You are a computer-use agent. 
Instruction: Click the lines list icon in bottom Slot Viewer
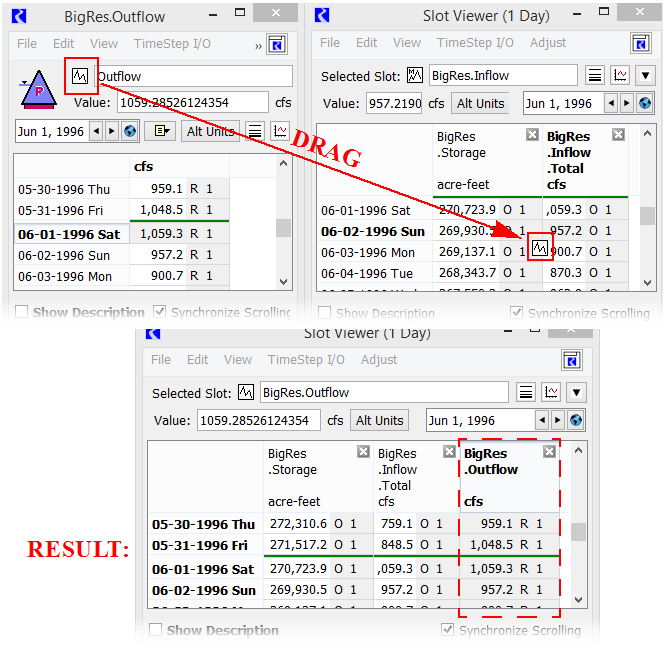[x=525, y=393]
